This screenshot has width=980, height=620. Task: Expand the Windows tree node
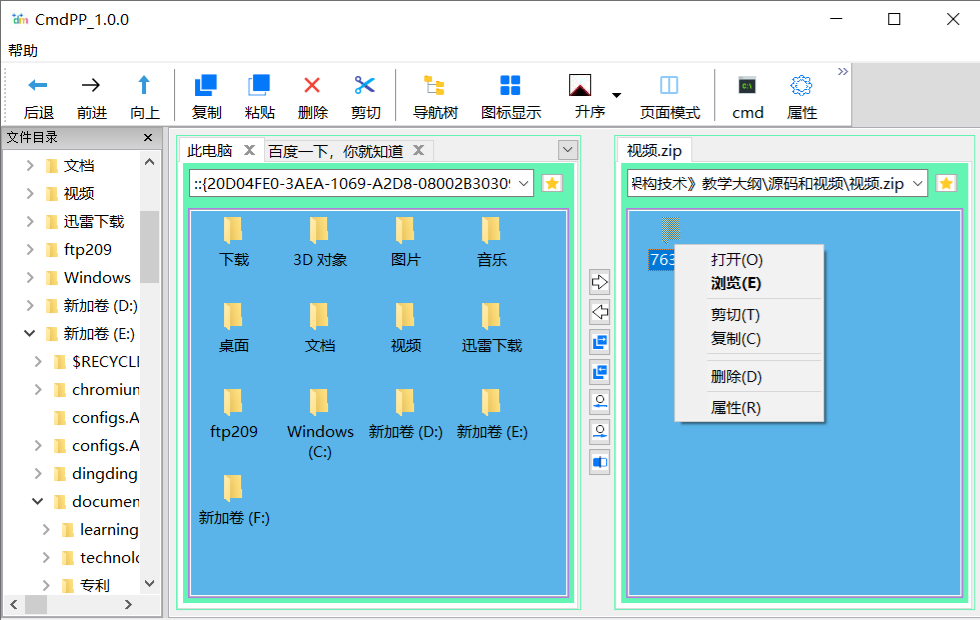point(30,278)
